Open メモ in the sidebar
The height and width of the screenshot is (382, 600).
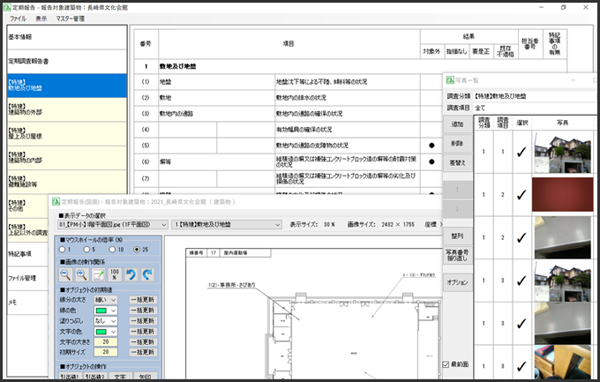point(28,302)
